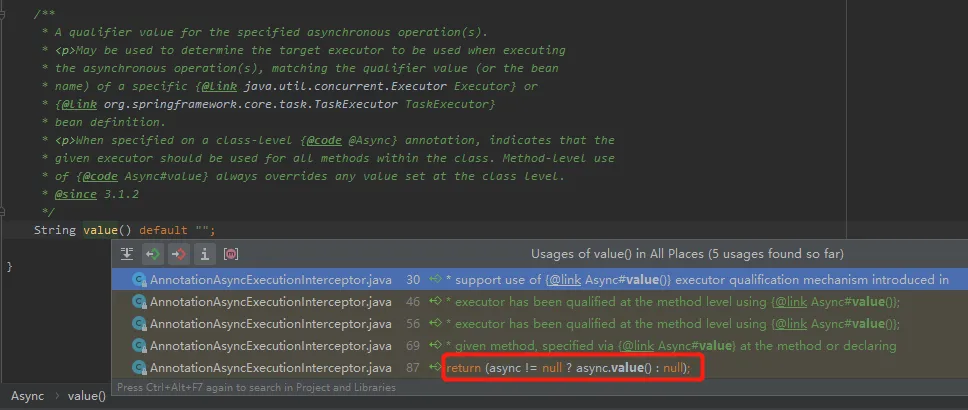Toggle the 'i' import statements filter
This screenshot has height=410, width=968.
coord(204,254)
